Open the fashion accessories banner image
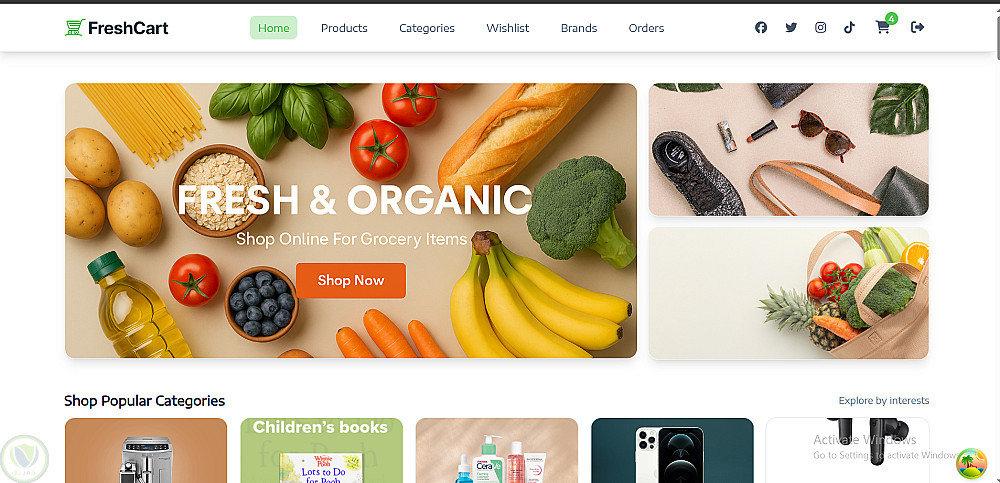Screen dimensions: 1000x483 click(789, 150)
